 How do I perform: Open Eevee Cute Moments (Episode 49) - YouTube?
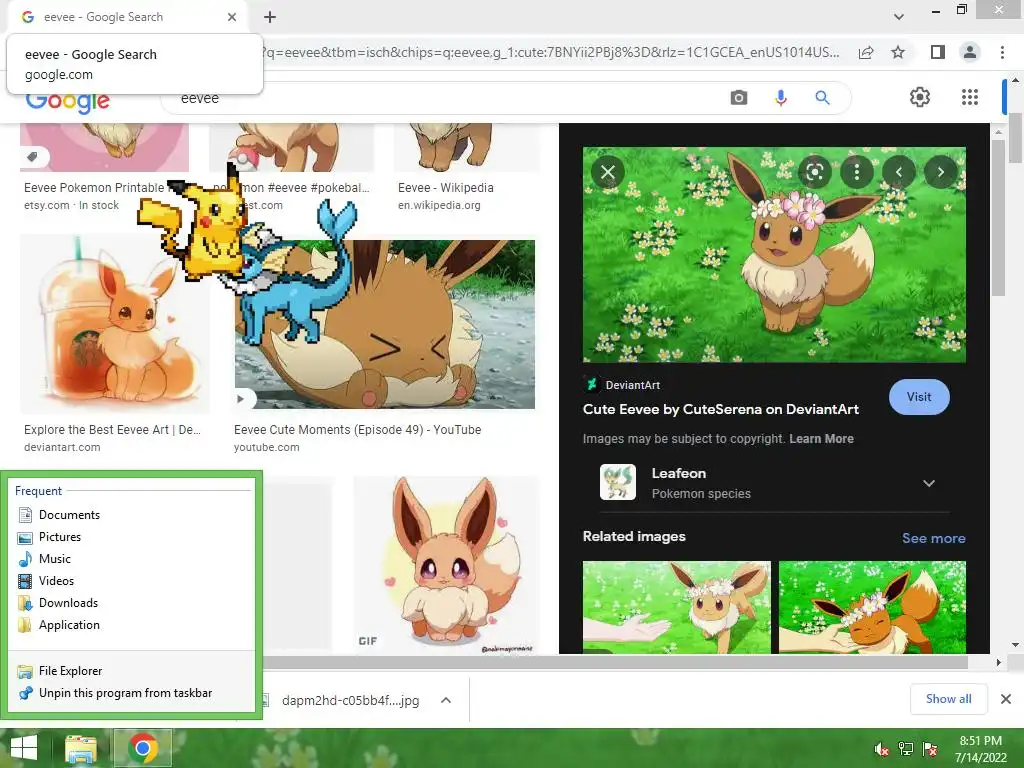357,430
